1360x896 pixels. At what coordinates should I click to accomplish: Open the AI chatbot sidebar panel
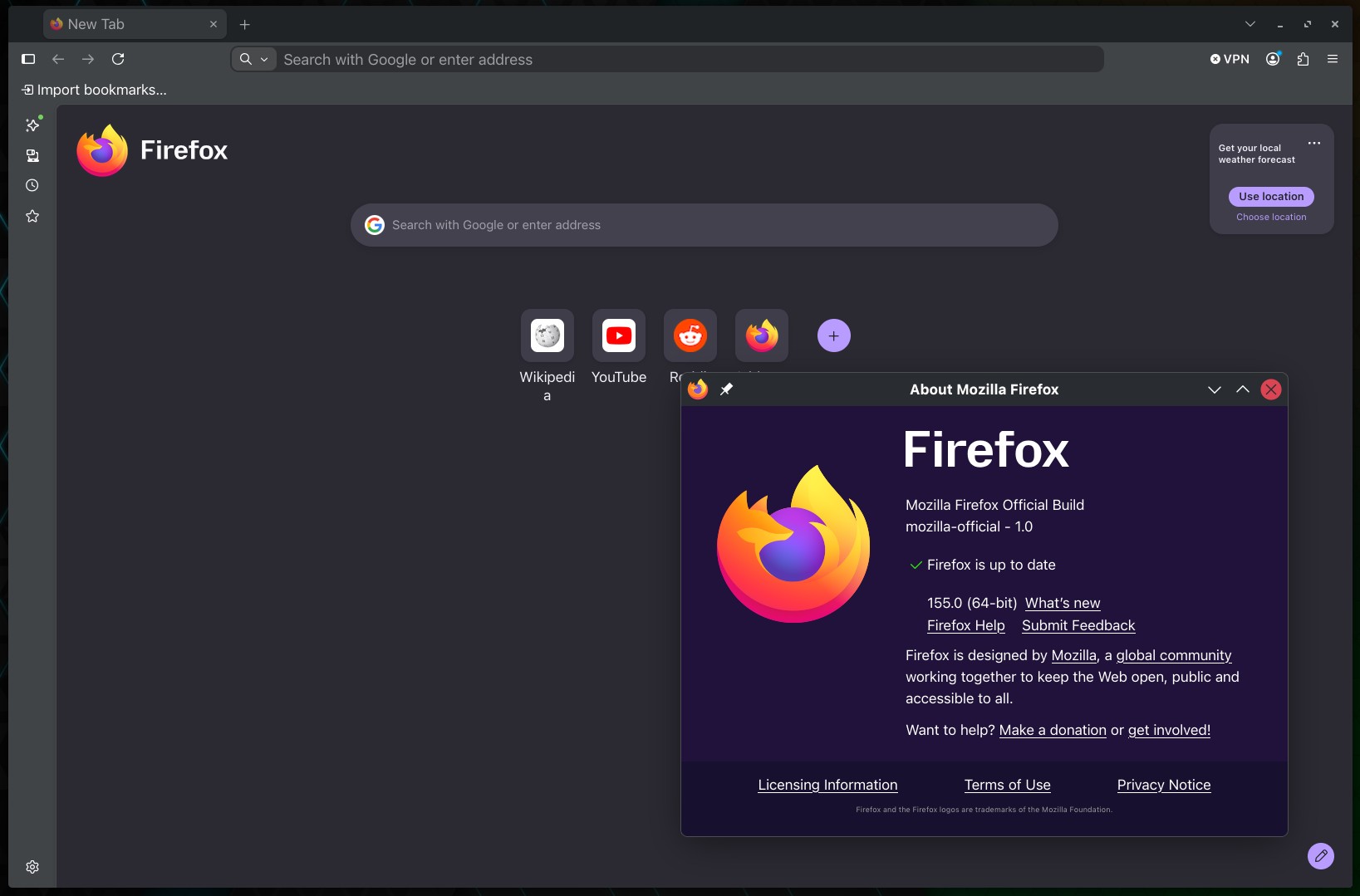(32, 125)
